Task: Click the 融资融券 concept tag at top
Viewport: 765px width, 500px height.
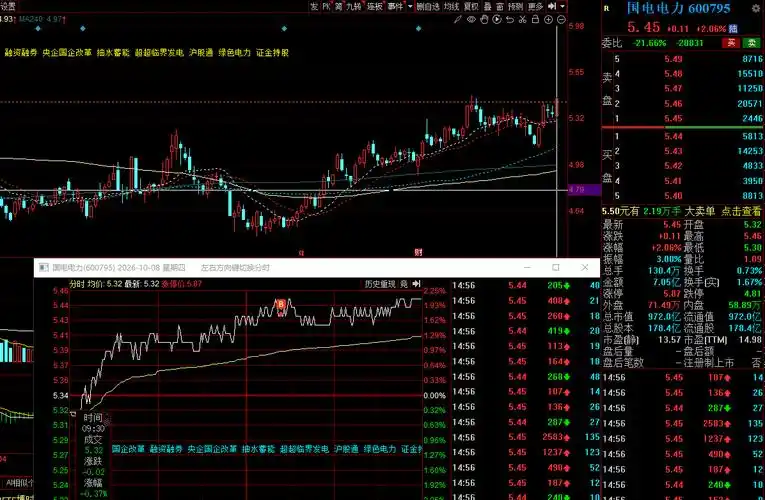Action: [x=21, y=53]
